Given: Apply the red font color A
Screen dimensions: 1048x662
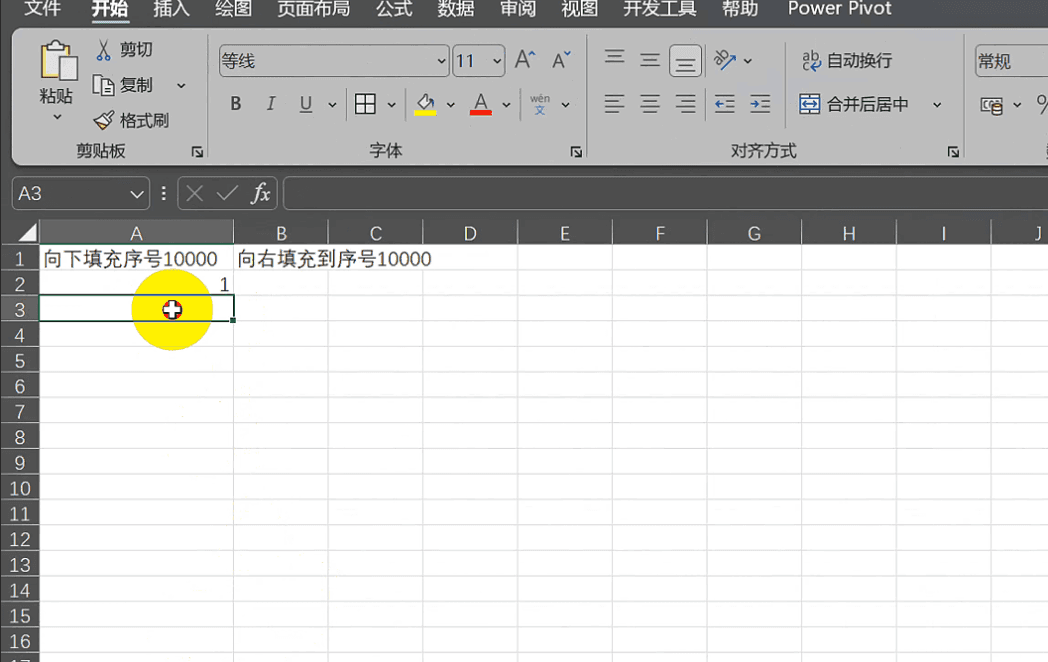Looking at the screenshot, I should point(481,104).
